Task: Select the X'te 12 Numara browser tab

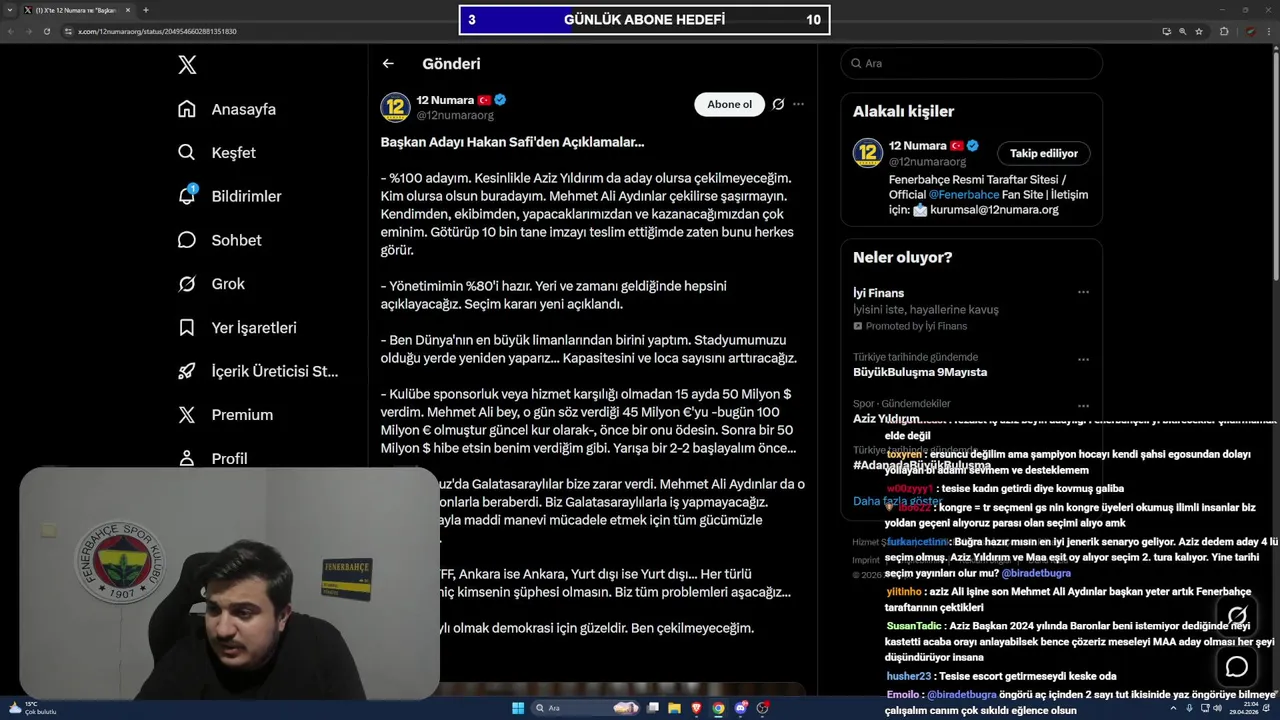Action: (76, 10)
